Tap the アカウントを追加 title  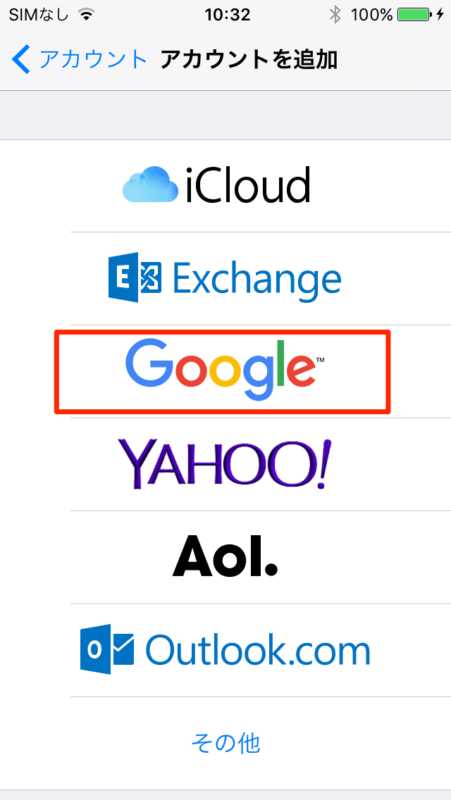click(x=248, y=60)
